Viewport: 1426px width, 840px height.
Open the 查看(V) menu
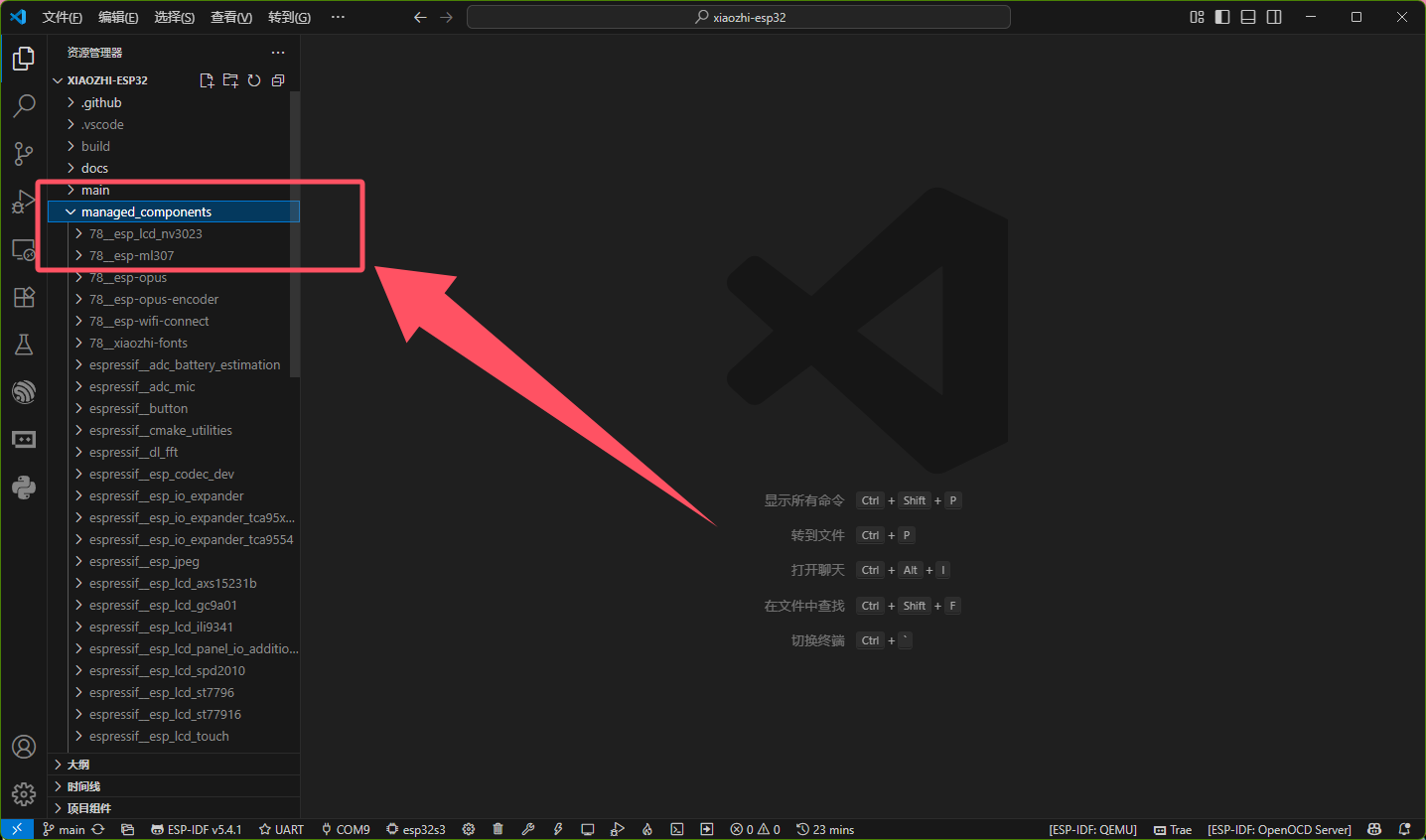coord(230,17)
